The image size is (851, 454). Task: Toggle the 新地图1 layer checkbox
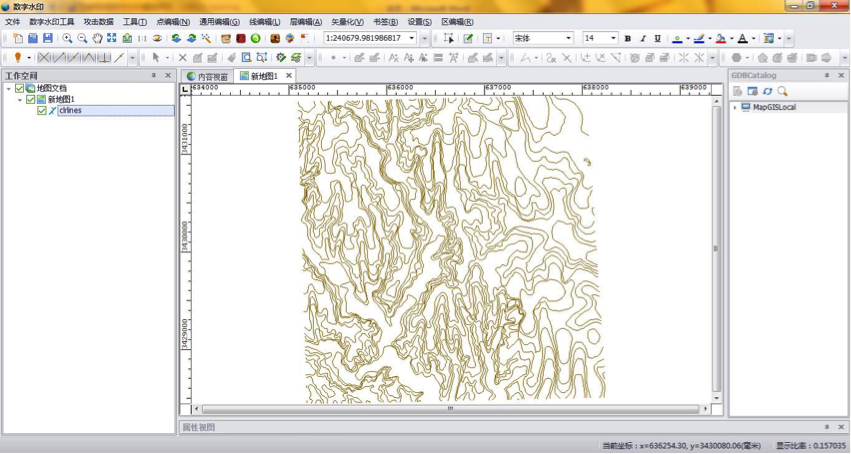pyautogui.click(x=30, y=99)
